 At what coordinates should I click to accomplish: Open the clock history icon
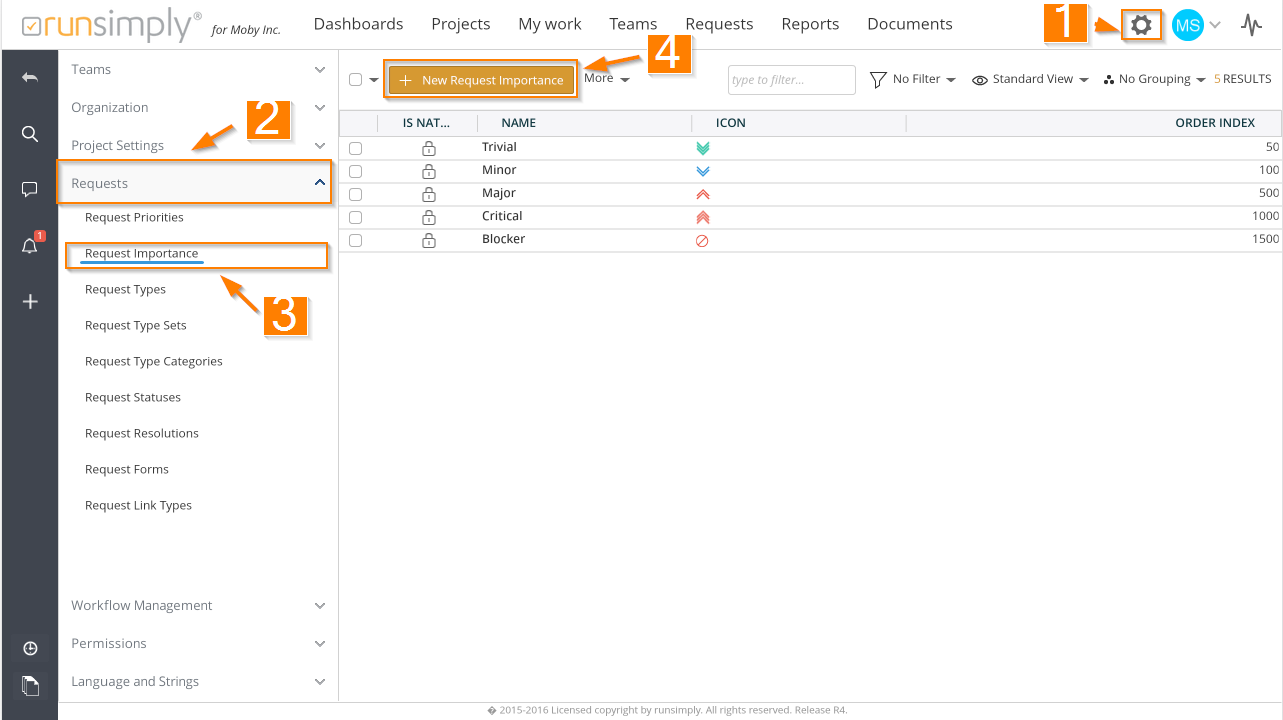click(x=30, y=649)
